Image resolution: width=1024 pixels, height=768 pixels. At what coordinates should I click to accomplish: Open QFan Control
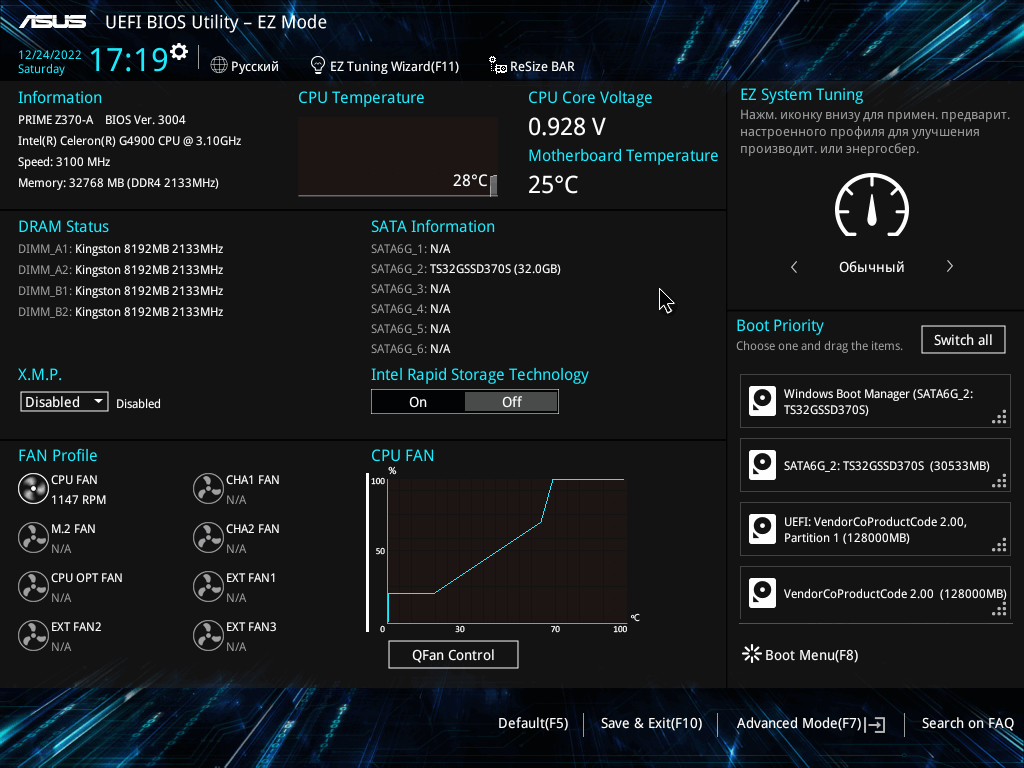(x=453, y=654)
